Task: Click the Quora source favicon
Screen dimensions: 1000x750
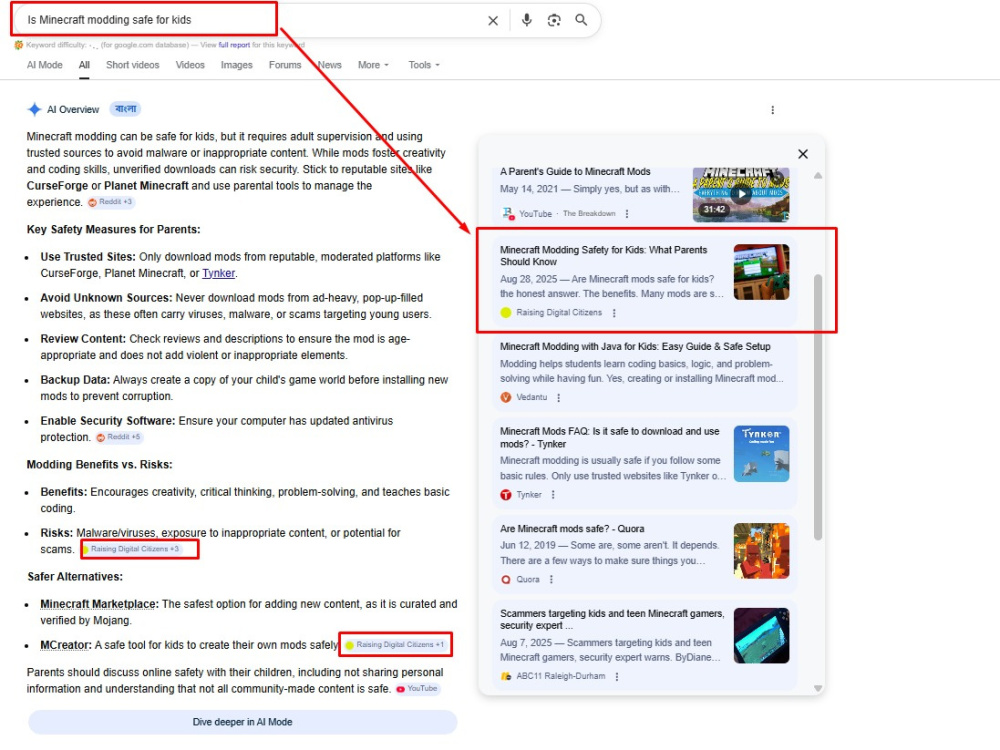Action: click(506, 579)
